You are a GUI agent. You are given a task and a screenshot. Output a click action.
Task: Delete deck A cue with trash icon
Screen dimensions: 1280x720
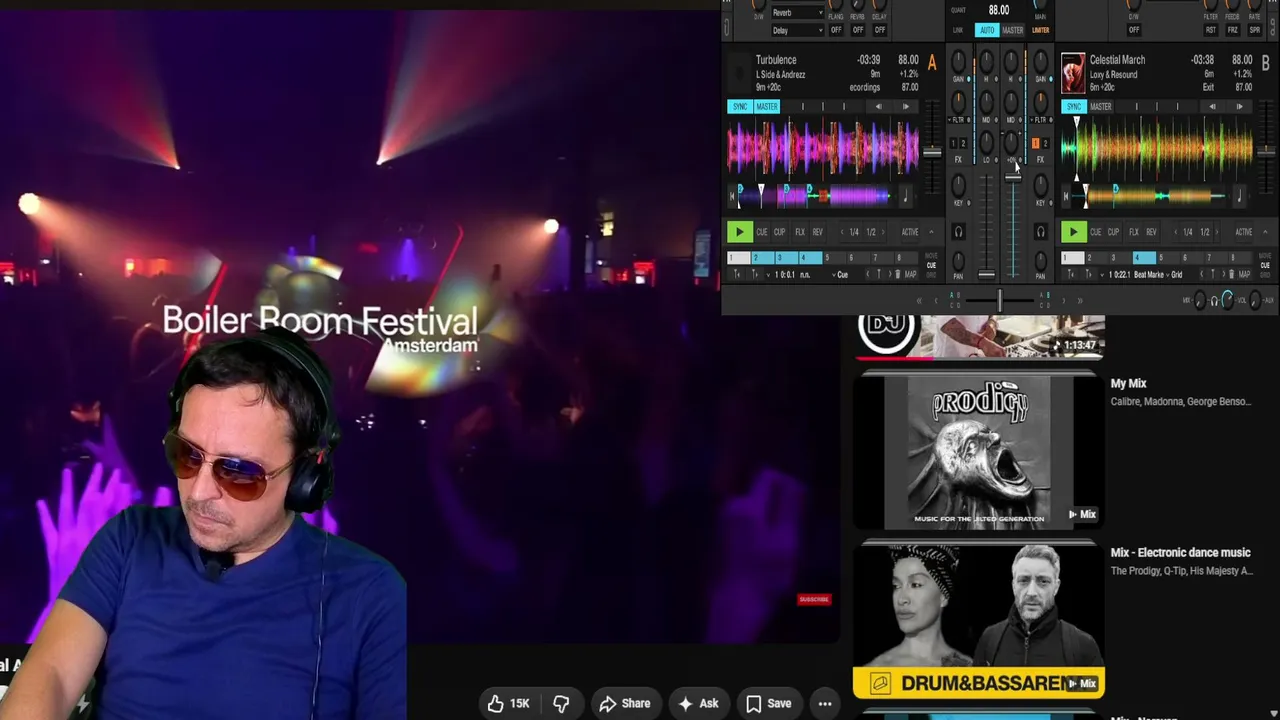tap(897, 274)
